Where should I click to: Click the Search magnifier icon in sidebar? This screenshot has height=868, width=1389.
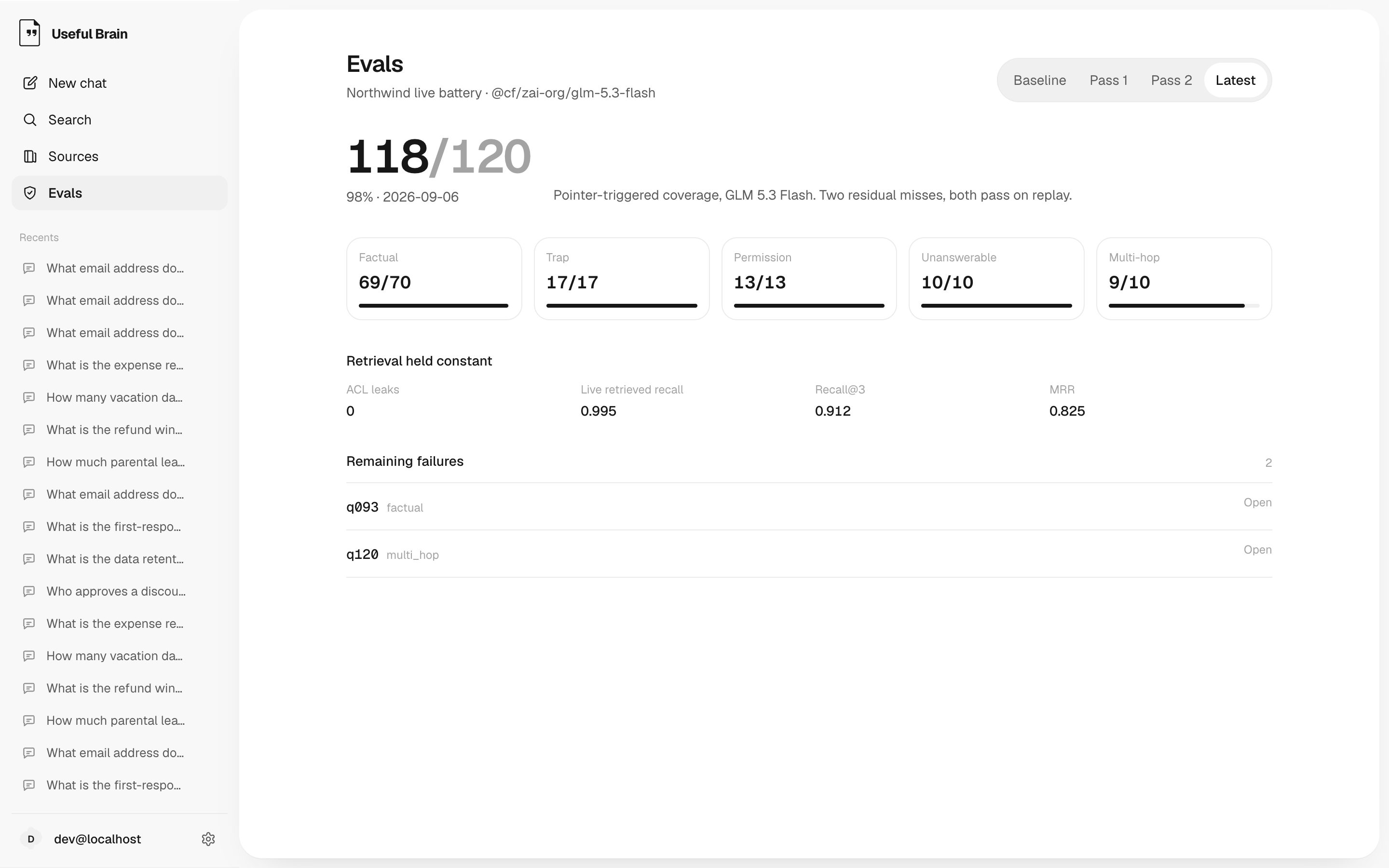pyautogui.click(x=30, y=120)
